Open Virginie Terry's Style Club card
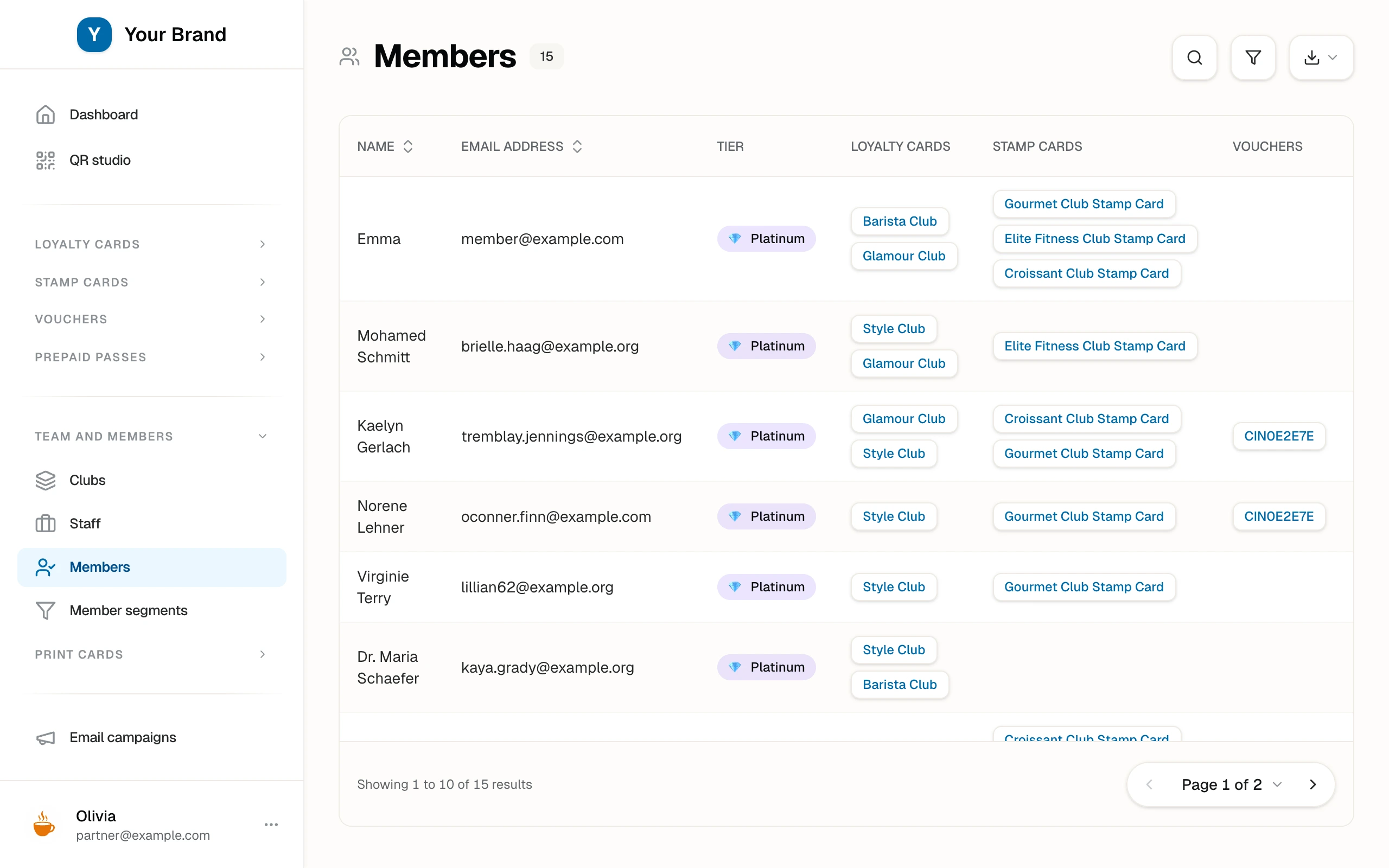1389x868 pixels. (894, 588)
